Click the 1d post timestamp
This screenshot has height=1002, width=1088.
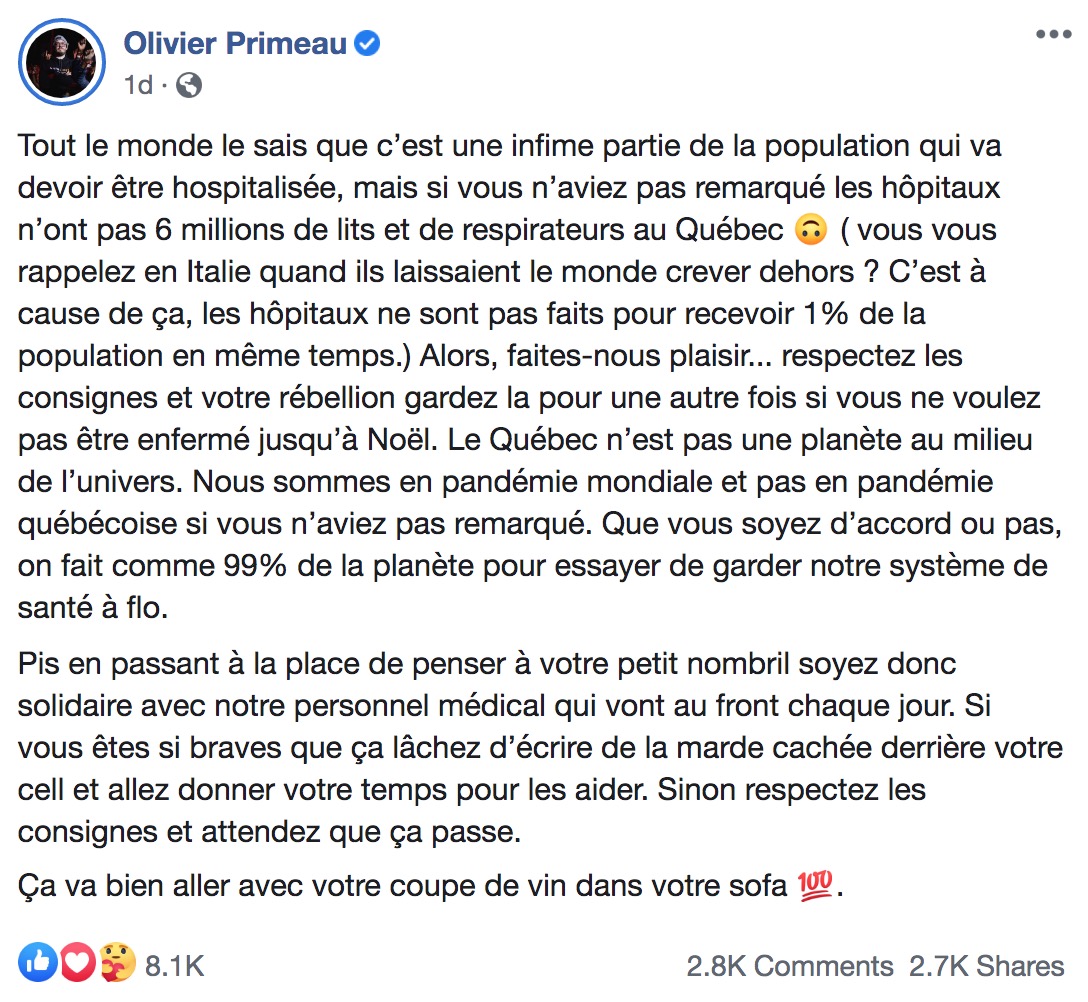(138, 85)
